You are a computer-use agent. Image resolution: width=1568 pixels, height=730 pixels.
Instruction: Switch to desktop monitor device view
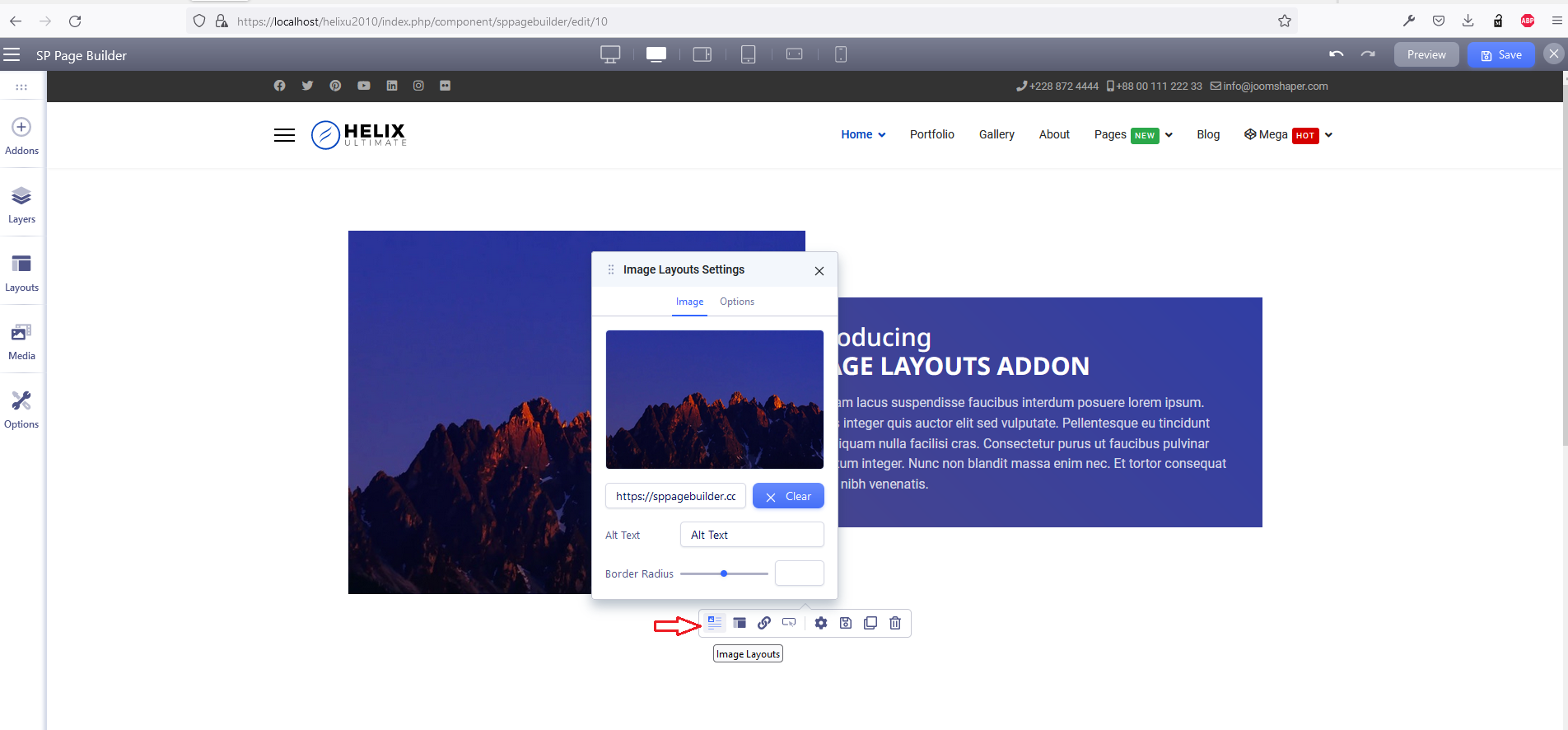click(x=610, y=54)
